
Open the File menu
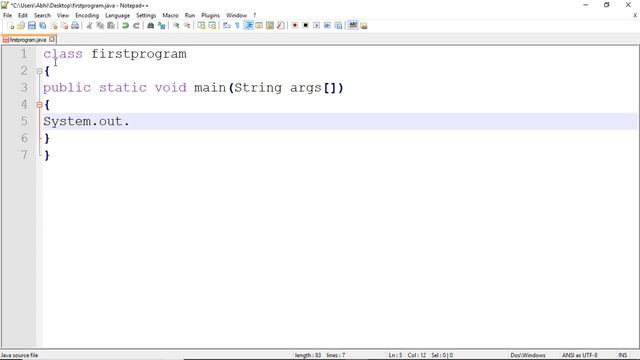coord(7,16)
